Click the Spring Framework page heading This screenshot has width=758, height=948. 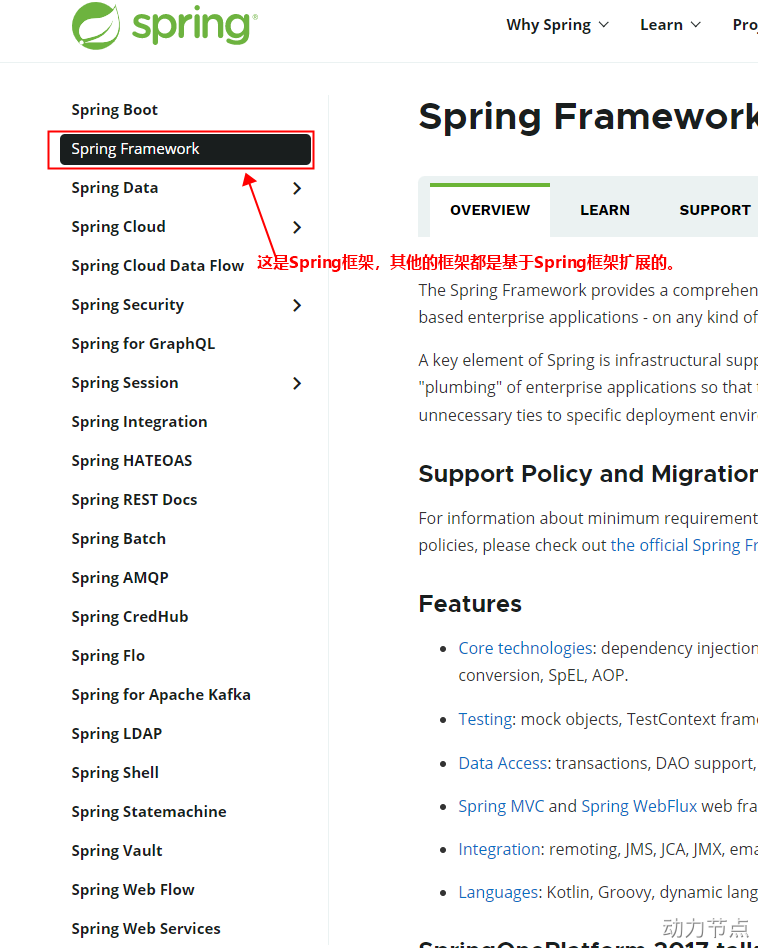tap(588, 117)
